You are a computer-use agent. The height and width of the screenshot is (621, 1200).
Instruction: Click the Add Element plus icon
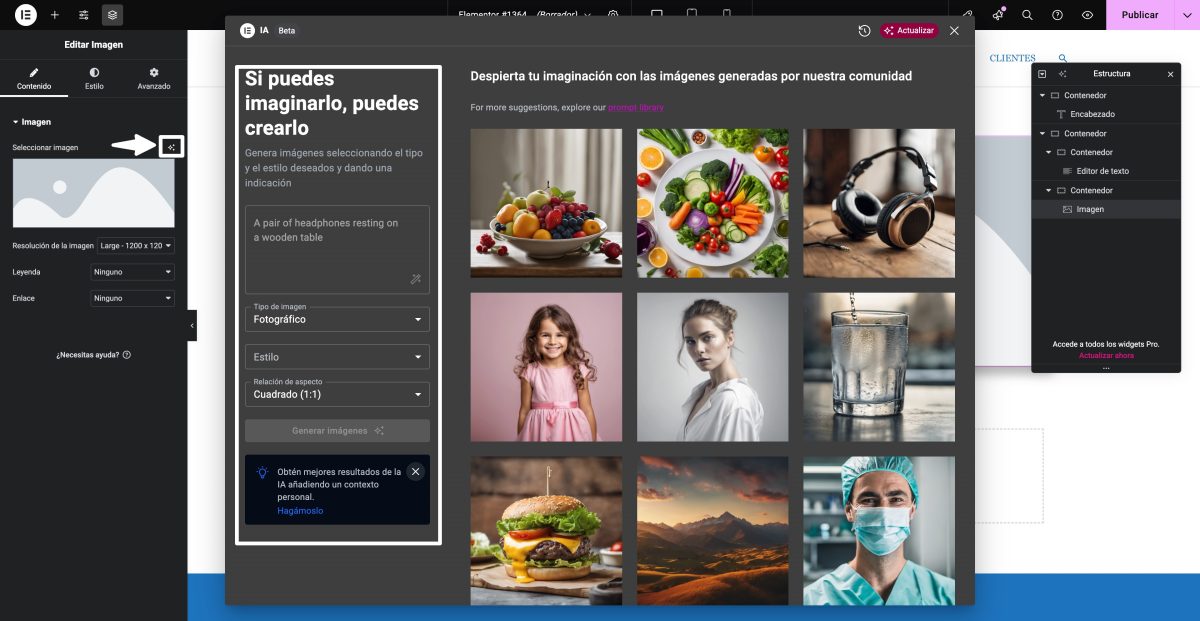(x=55, y=15)
